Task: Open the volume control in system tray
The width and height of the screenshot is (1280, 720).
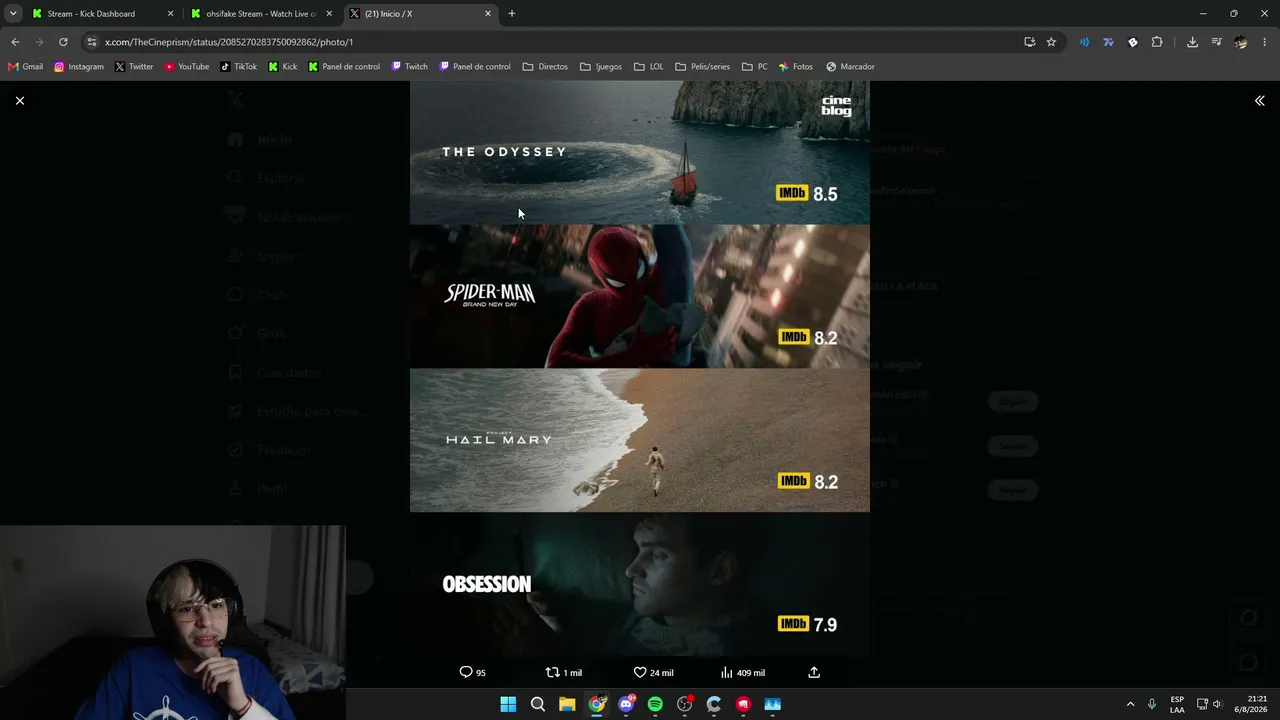Action: pyautogui.click(x=1217, y=704)
